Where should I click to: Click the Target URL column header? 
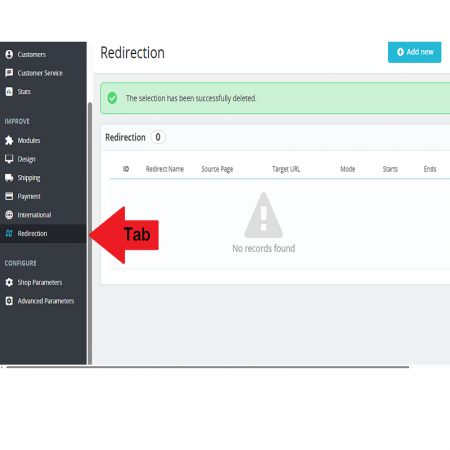(286, 169)
